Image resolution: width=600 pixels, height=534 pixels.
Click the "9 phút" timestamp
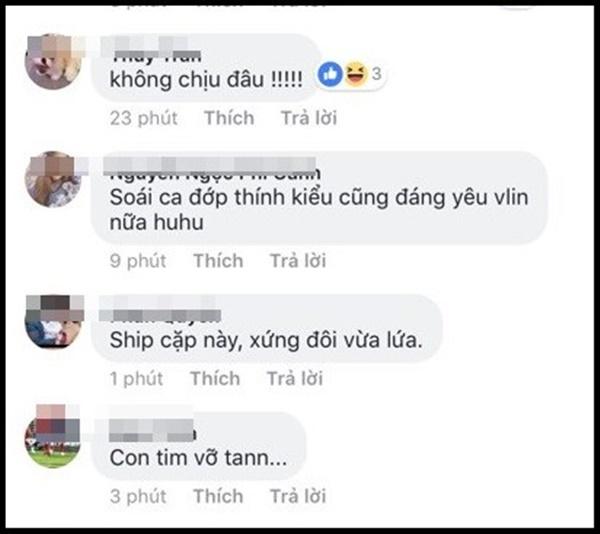coord(138,260)
